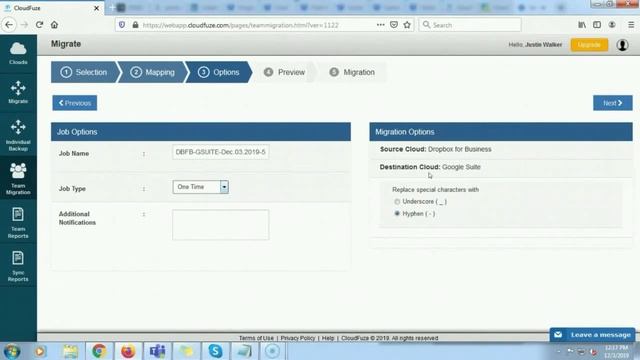Click the site security padlock icon

coord(135,25)
